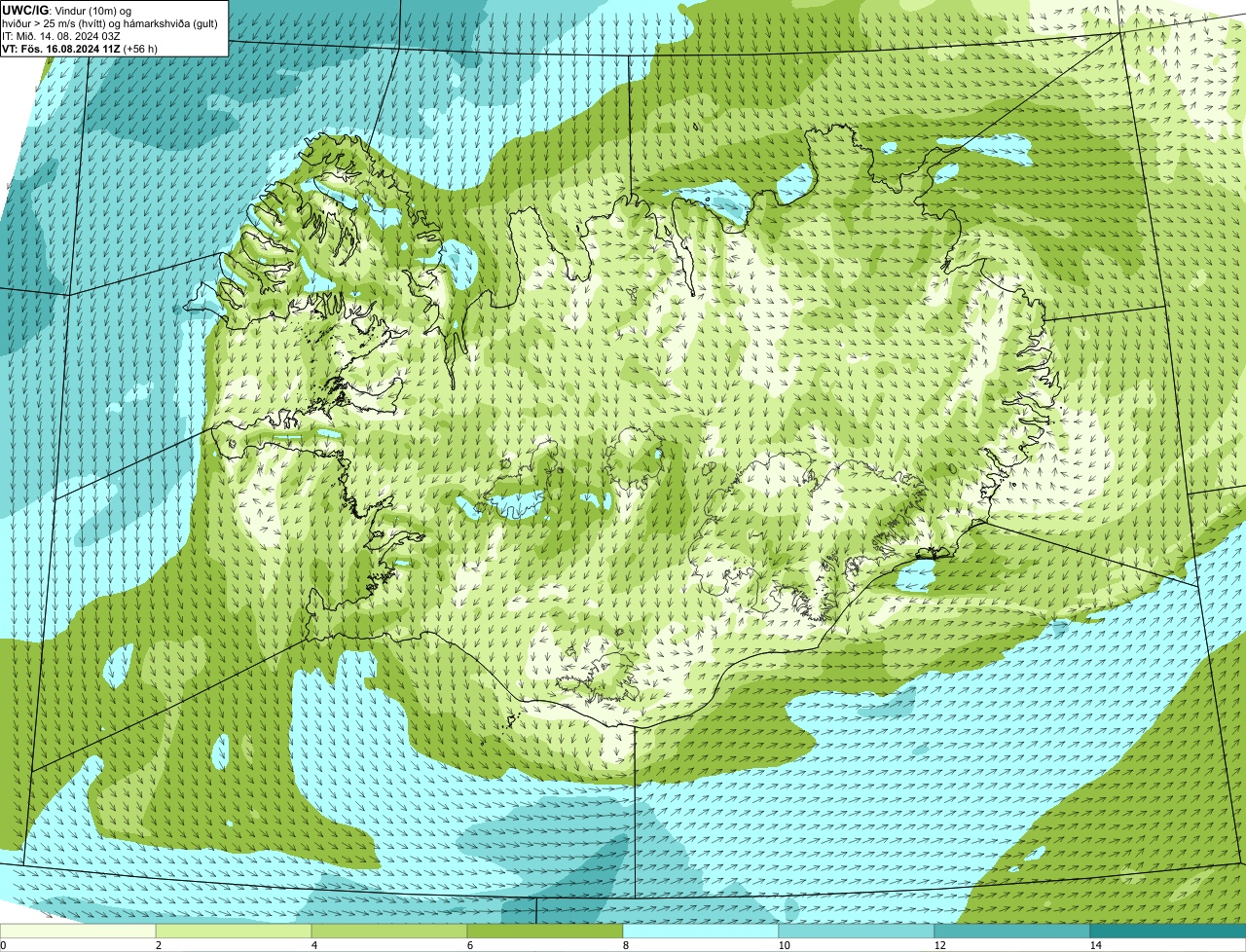
Task: Click the 0–2 m/s palest legend swatch
Action: [x=78, y=931]
